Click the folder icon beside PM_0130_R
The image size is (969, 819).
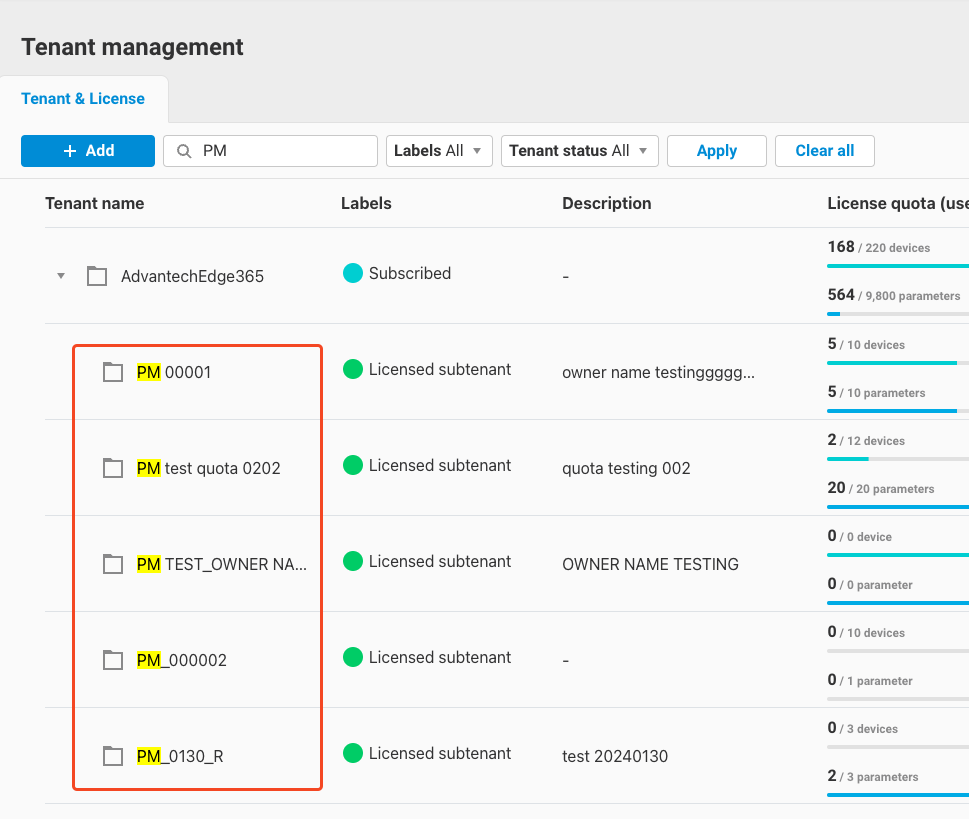tap(112, 756)
